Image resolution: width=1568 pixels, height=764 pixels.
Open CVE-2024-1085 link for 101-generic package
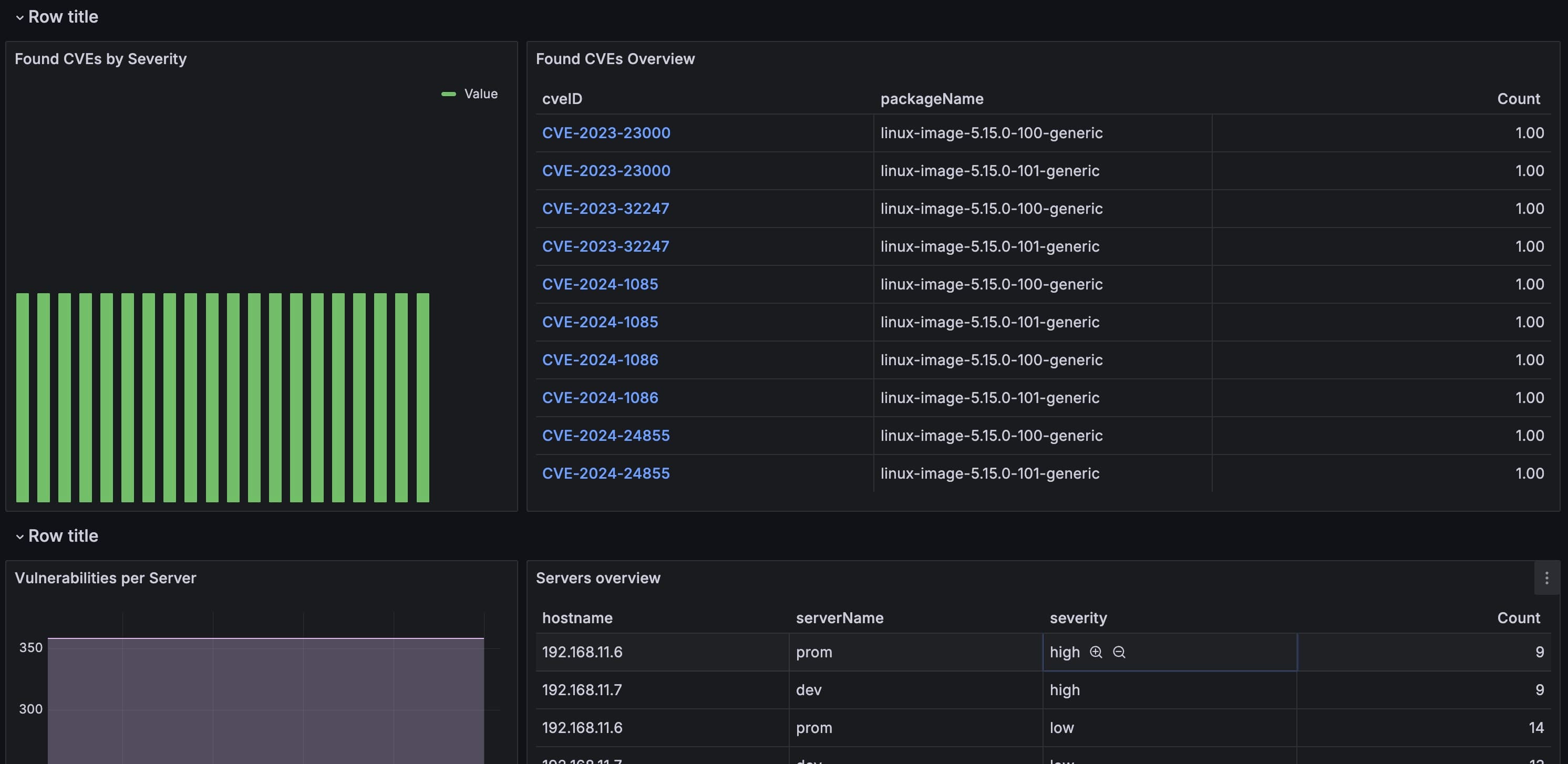point(600,322)
